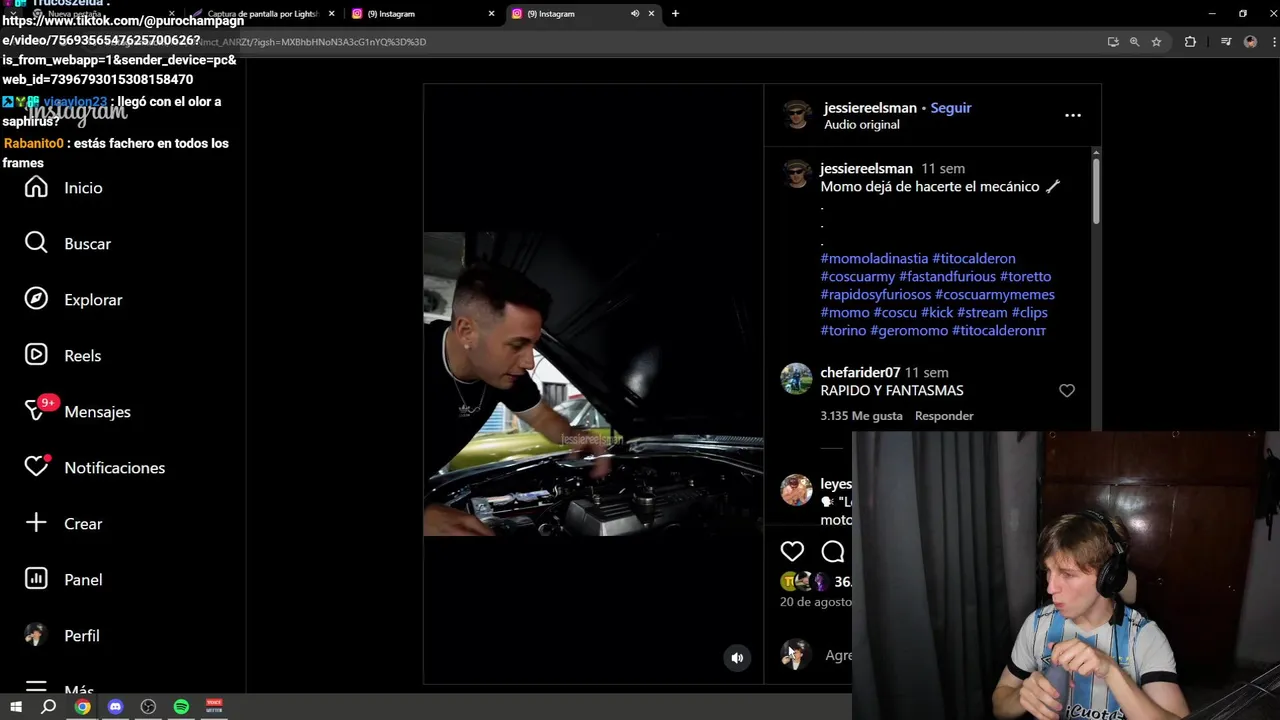Open OBS Studio from the taskbar
The height and width of the screenshot is (720, 1280).
pyautogui.click(x=148, y=707)
